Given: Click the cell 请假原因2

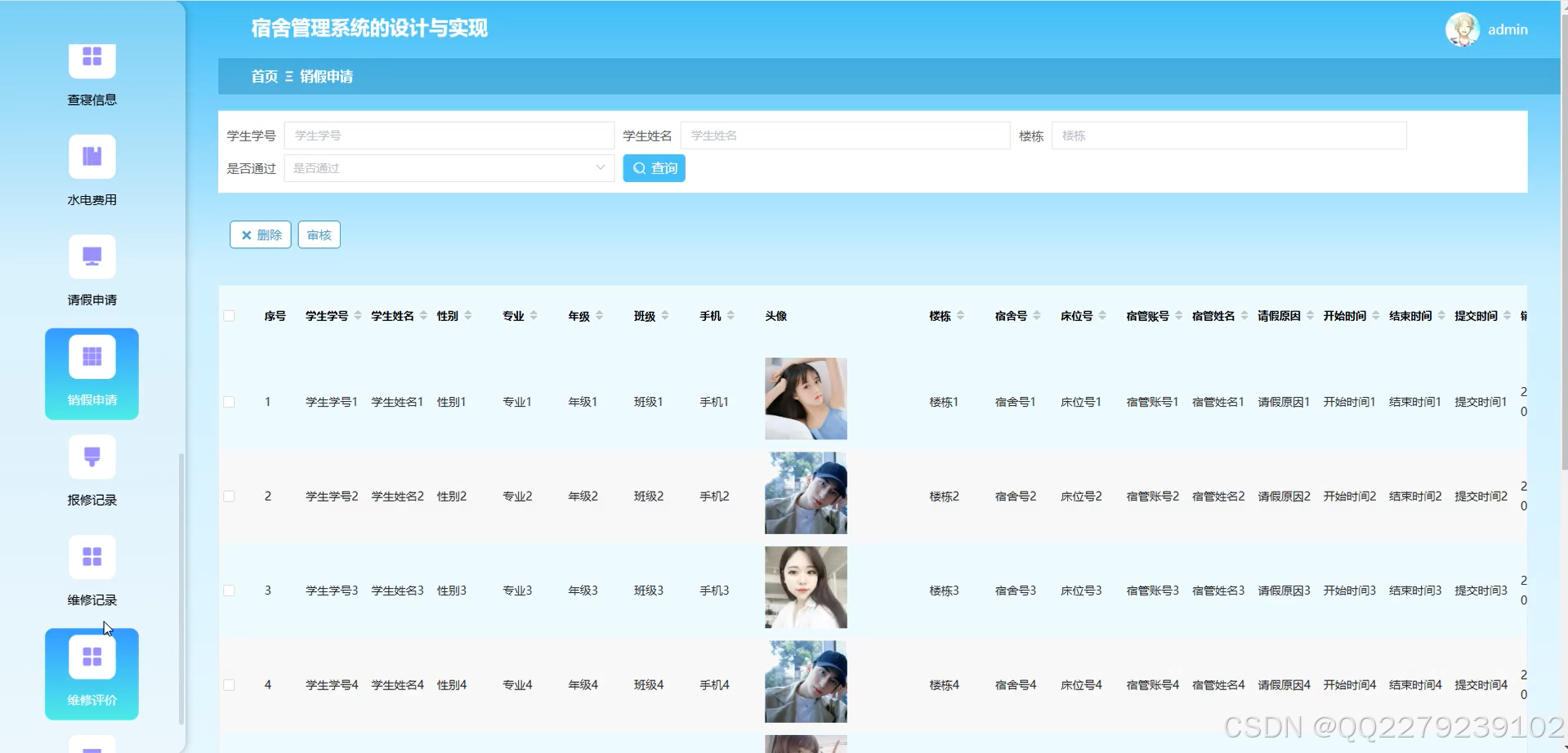Looking at the screenshot, I should click(x=1284, y=497).
